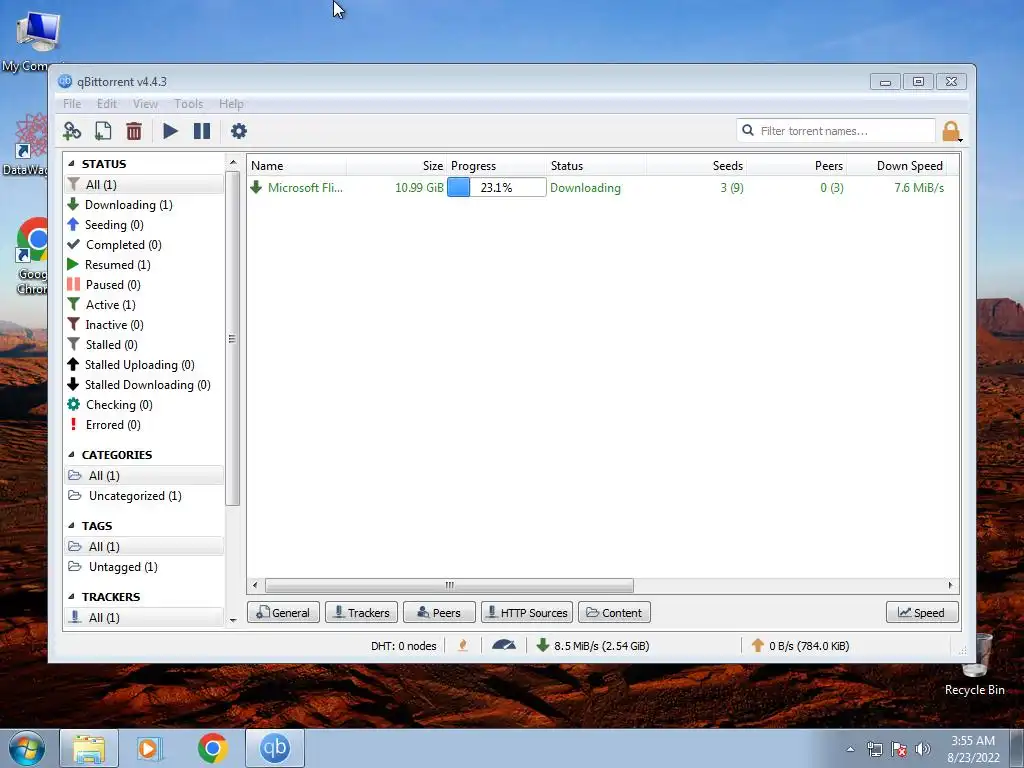Collapse the TAGS section
This screenshot has width=1024, height=768.
[71, 526]
